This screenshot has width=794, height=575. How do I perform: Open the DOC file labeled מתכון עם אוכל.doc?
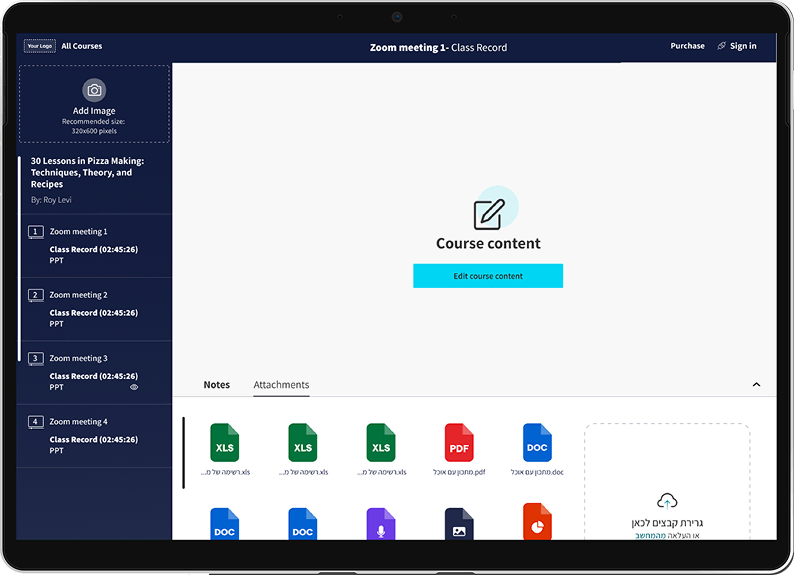point(537,442)
